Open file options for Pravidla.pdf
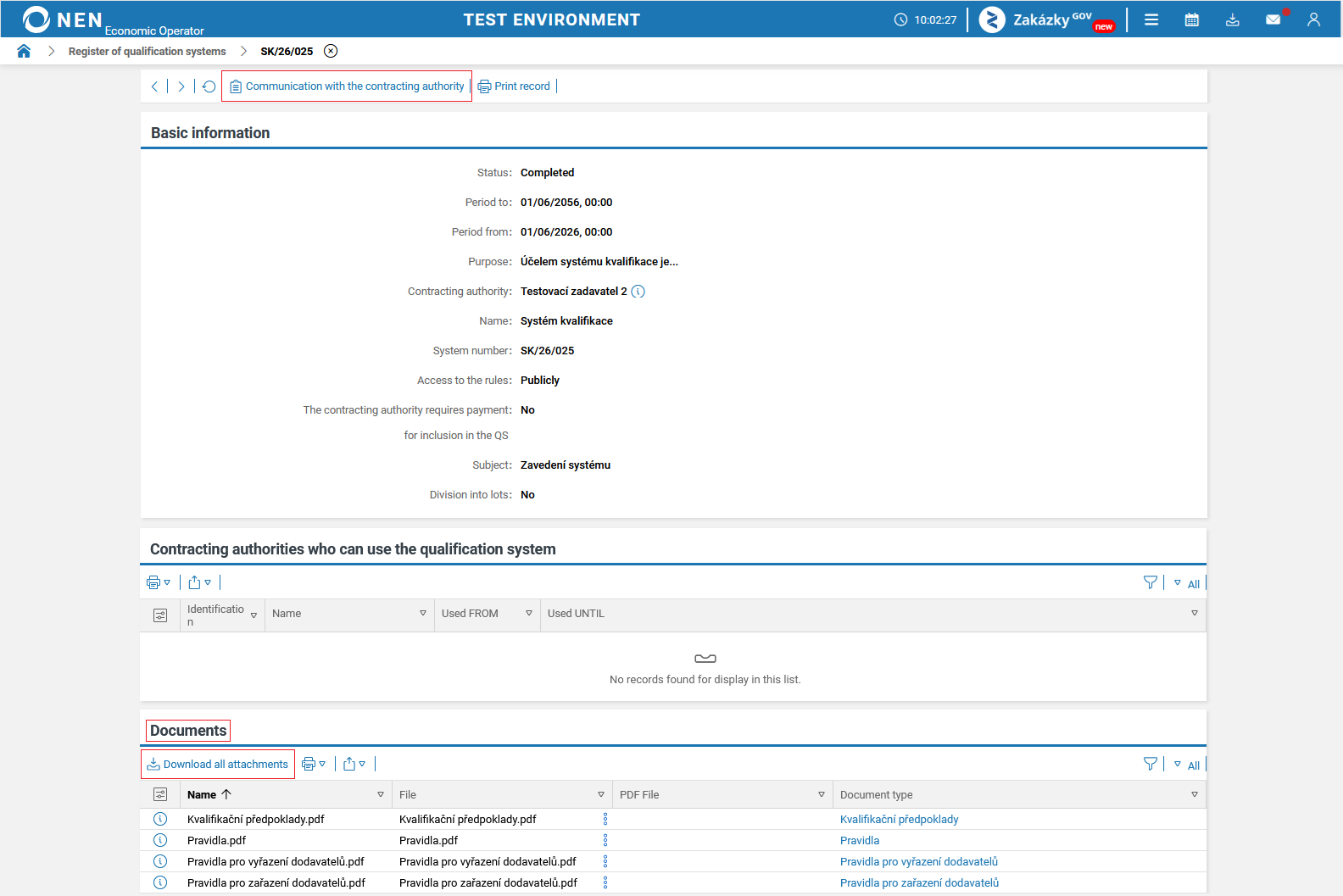This screenshot has height=896, width=1343. pyautogui.click(x=605, y=840)
